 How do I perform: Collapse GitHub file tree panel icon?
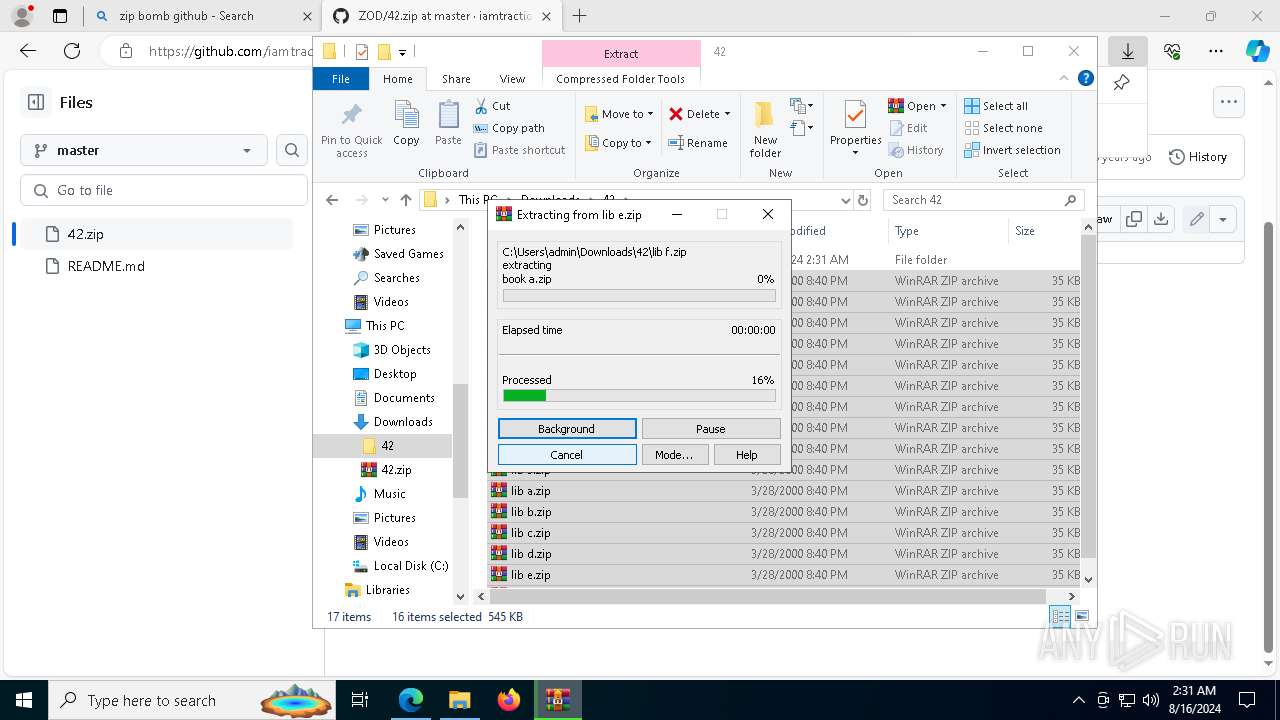click(x=36, y=102)
